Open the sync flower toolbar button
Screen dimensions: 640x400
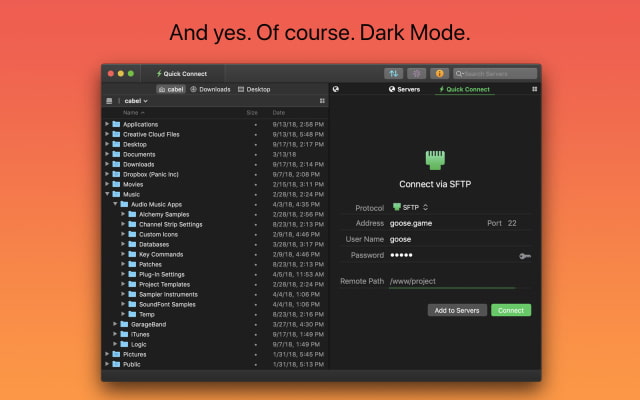click(x=416, y=73)
